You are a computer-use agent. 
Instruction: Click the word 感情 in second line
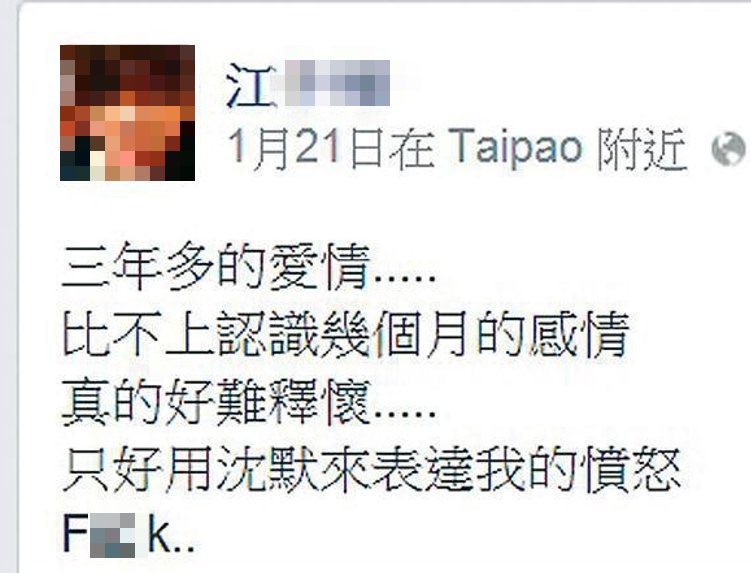579,334
